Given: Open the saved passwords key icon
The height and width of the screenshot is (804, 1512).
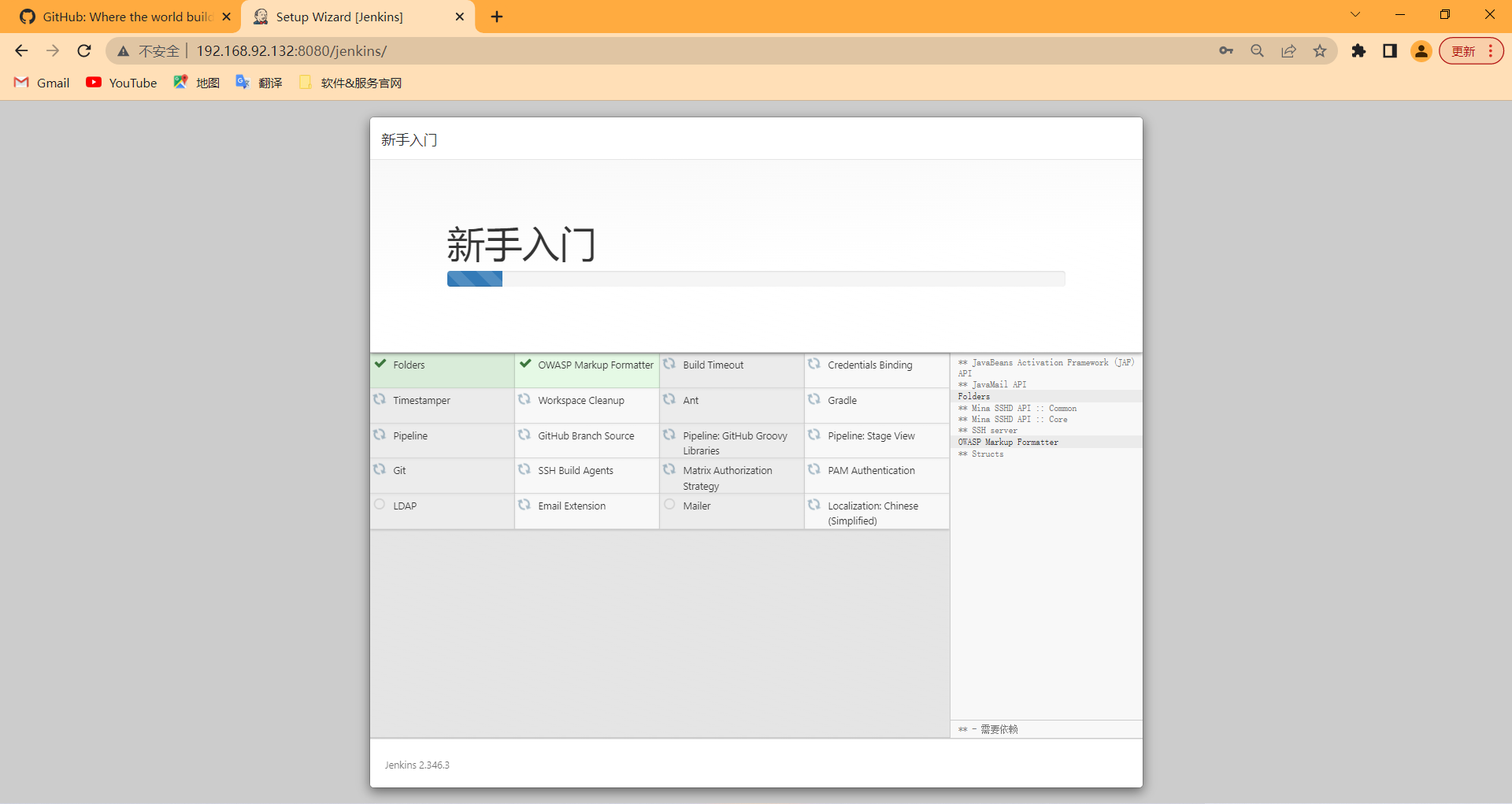Looking at the screenshot, I should (1226, 51).
